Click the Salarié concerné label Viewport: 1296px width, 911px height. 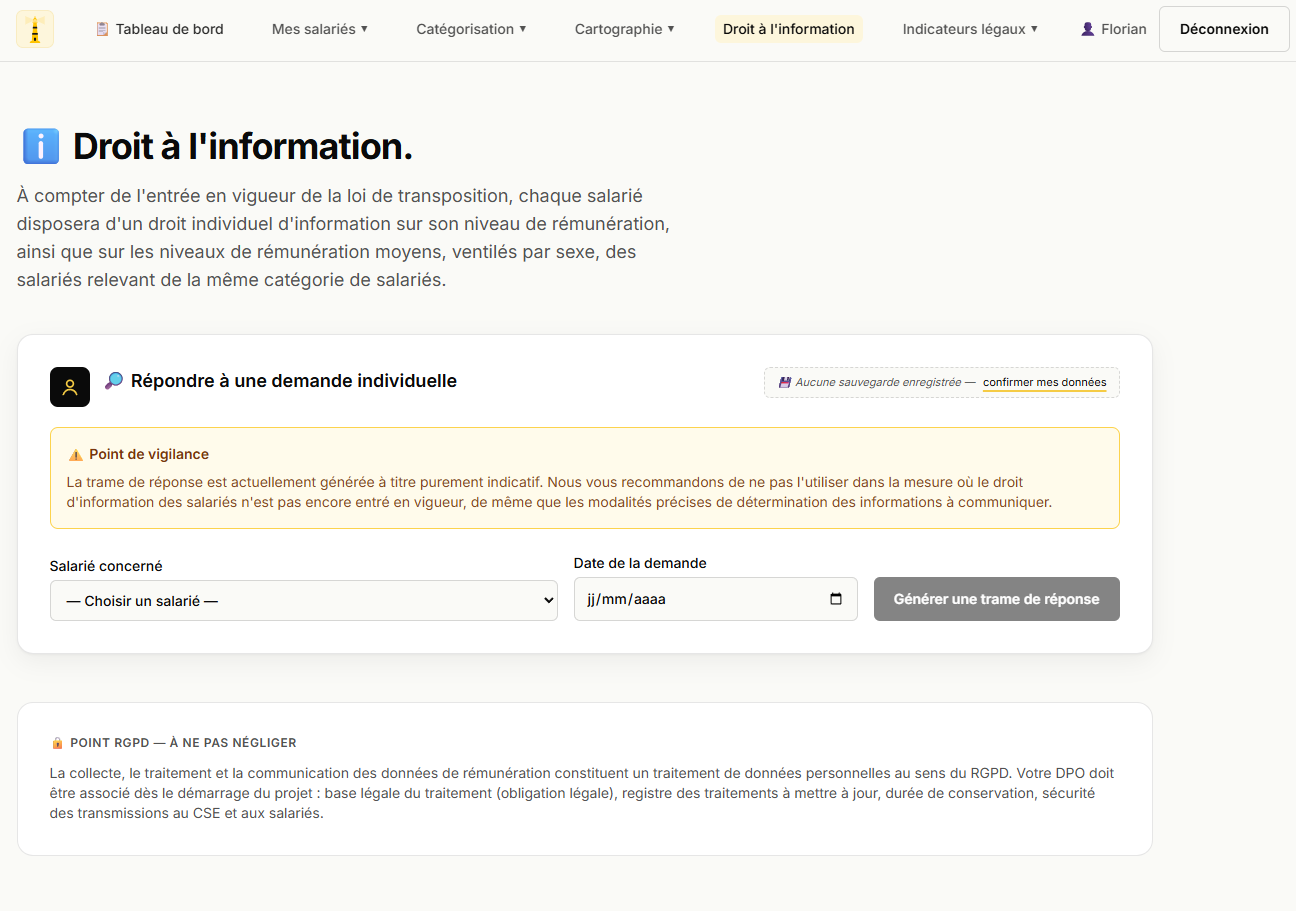106,566
